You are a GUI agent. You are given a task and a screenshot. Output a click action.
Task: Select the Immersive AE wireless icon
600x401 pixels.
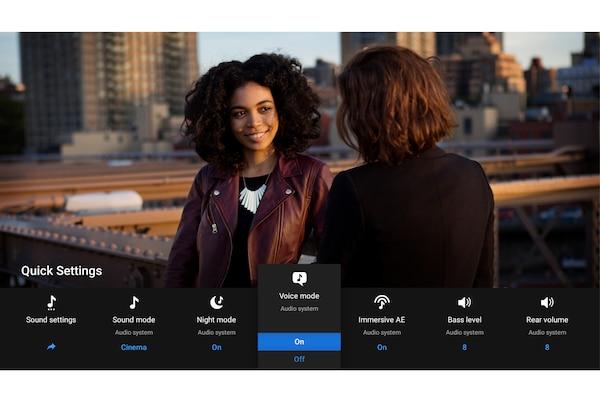pos(382,302)
